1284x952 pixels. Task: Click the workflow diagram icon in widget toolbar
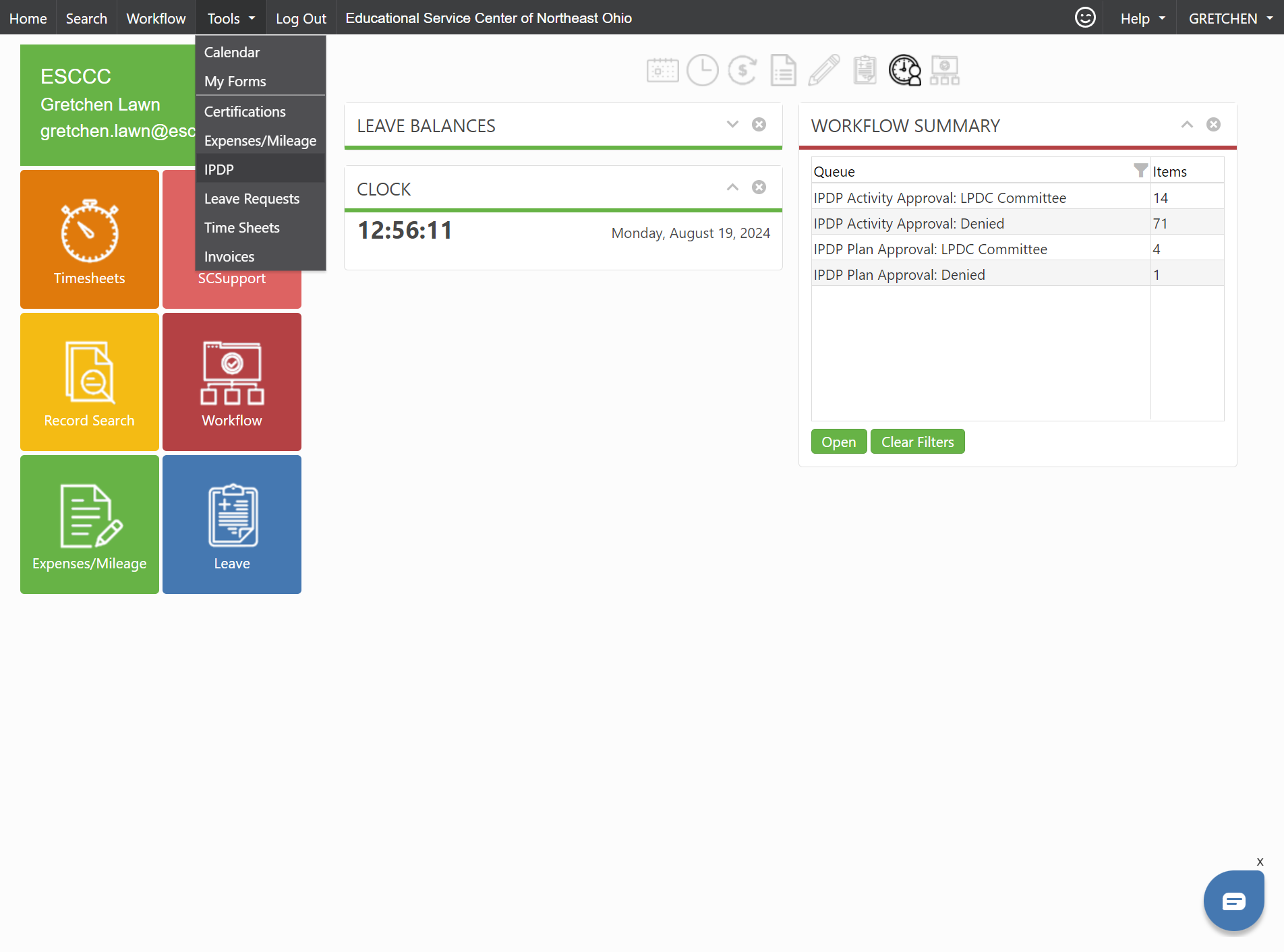(x=945, y=70)
